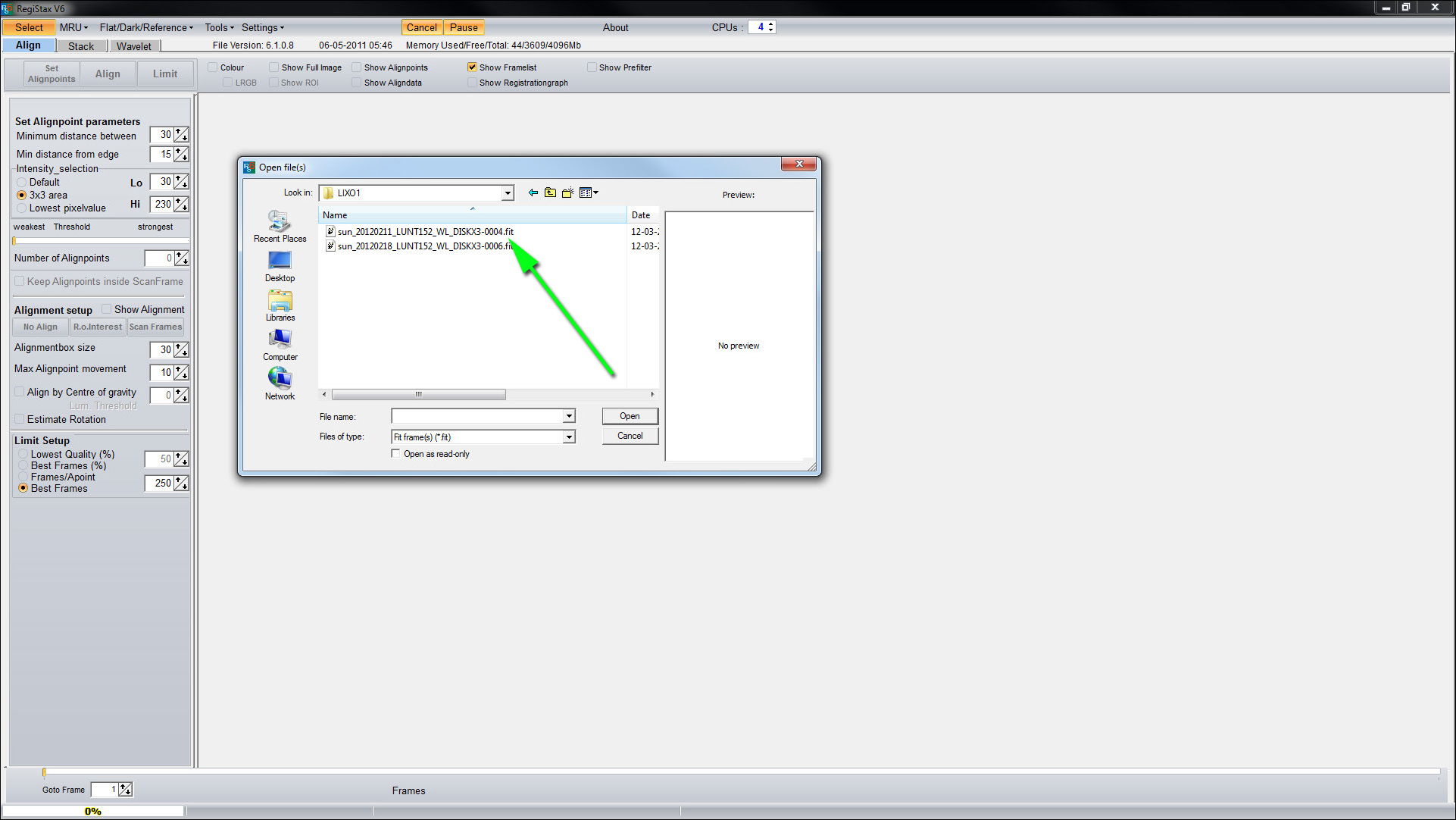Open the Tools menu

(219, 27)
